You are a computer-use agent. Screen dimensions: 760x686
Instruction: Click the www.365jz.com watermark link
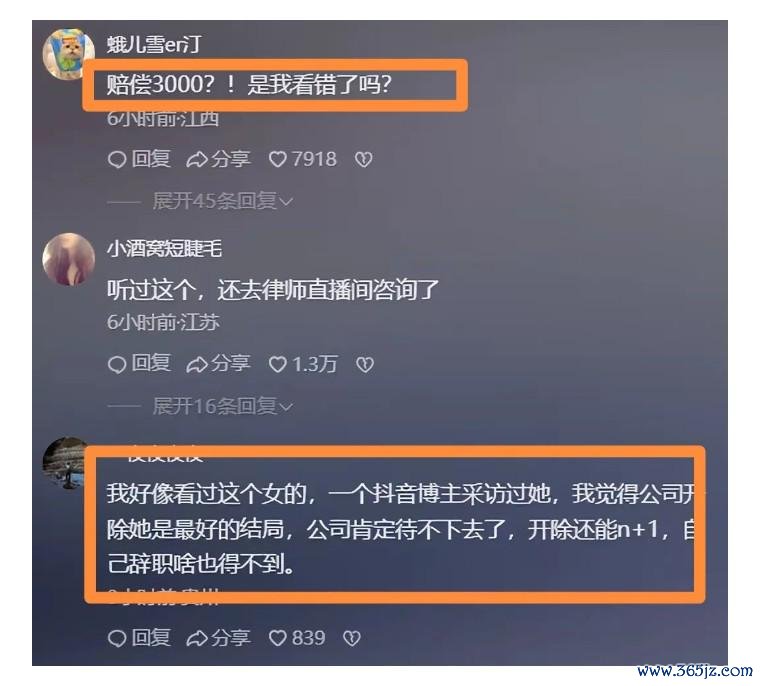coord(695,670)
